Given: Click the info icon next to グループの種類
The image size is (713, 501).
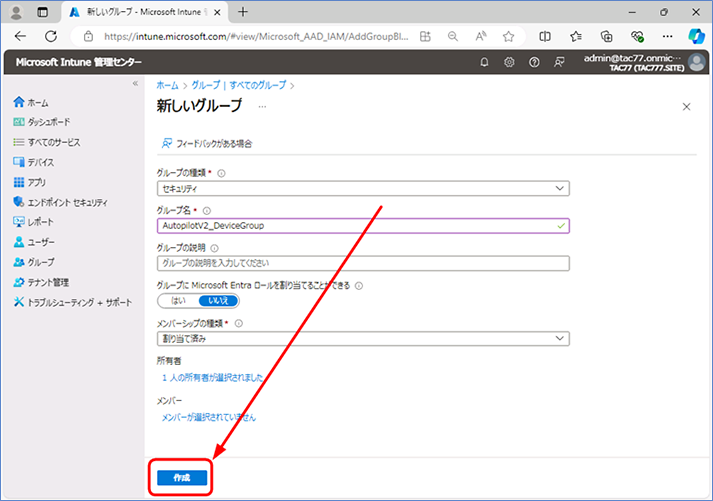Looking at the screenshot, I should [x=221, y=173].
